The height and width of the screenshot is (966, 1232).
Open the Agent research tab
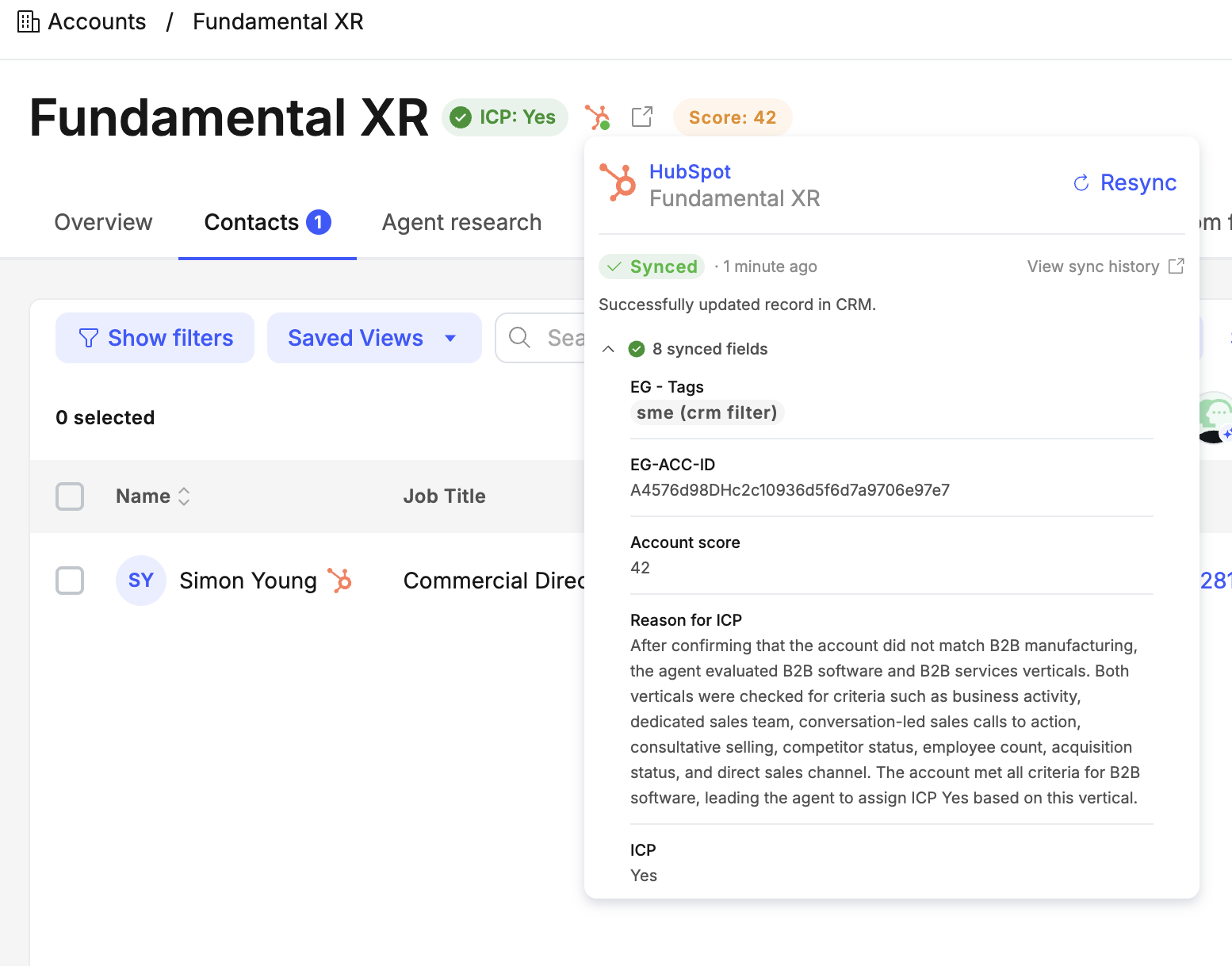[x=461, y=222]
